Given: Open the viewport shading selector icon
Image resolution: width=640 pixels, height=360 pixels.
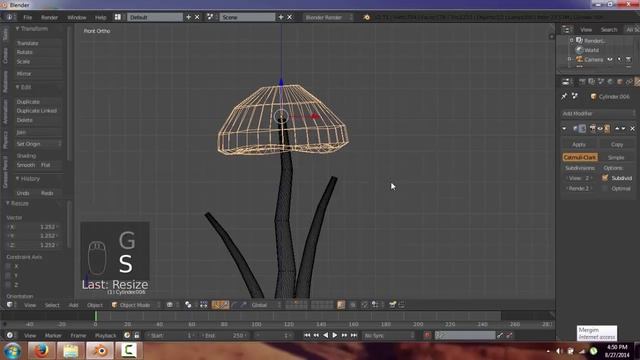Looking at the screenshot, I should click(169, 305).
